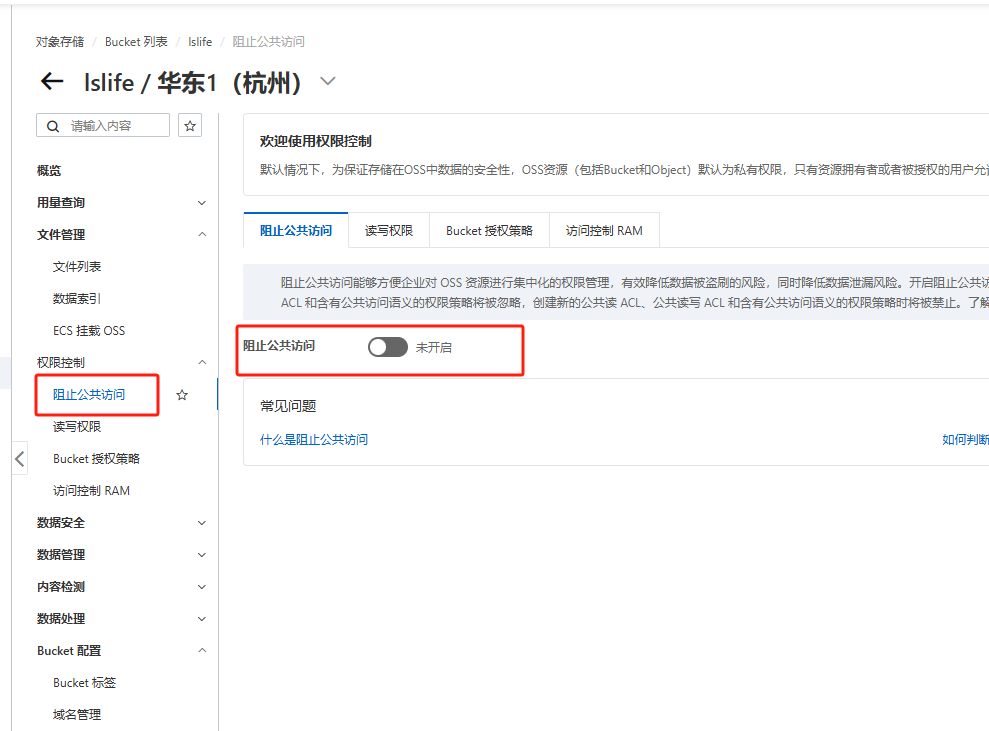The image size is (989, 731).
Task: Click the sidebar collapse arrow handle
Action: click(x=19, y=459)
